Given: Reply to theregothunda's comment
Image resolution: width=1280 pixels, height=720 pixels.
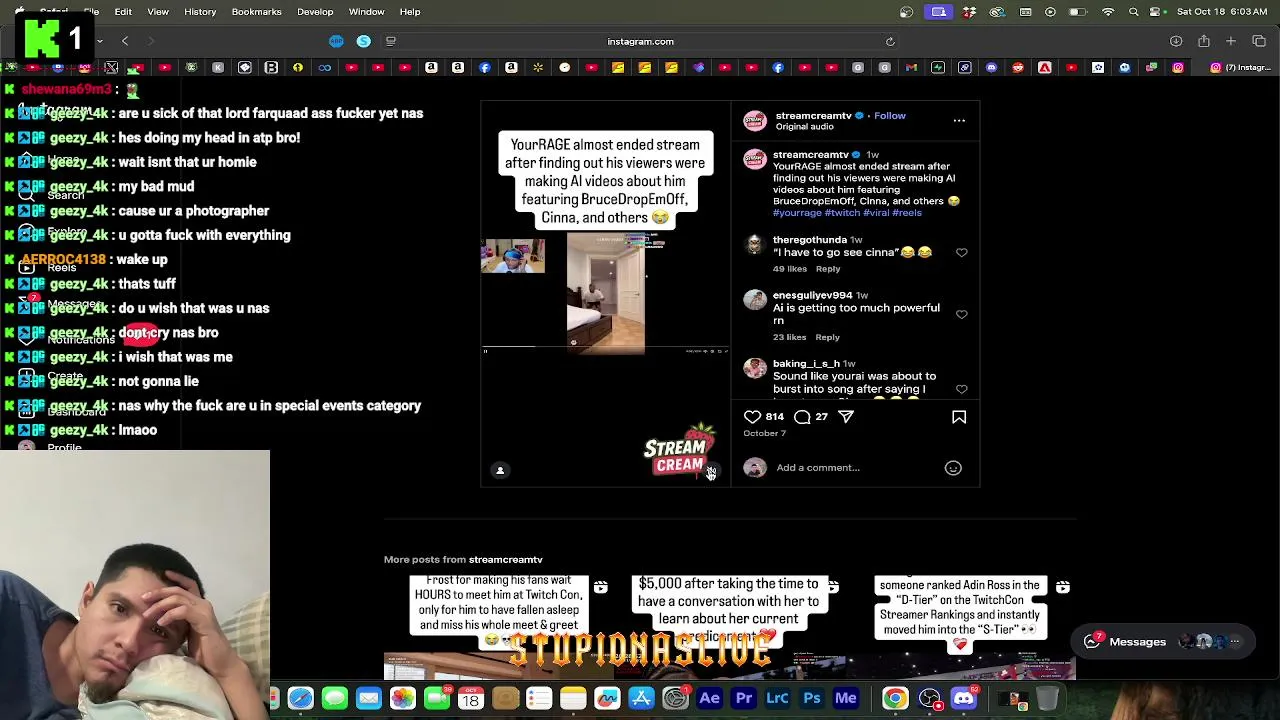Looking at the screenshot, I should point(828,269).
